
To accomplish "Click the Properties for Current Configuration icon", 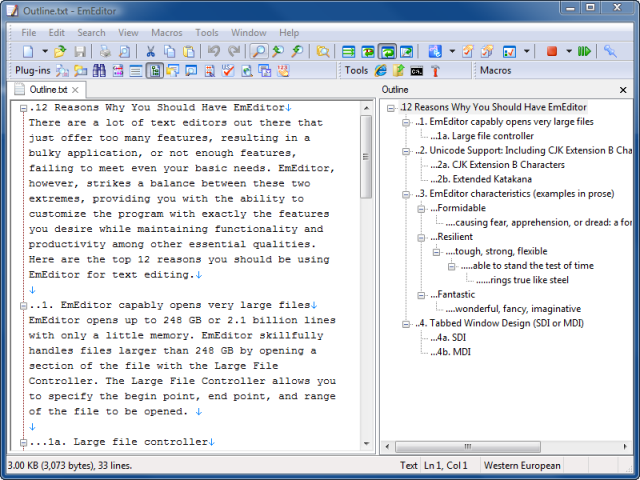I will 468,51.
